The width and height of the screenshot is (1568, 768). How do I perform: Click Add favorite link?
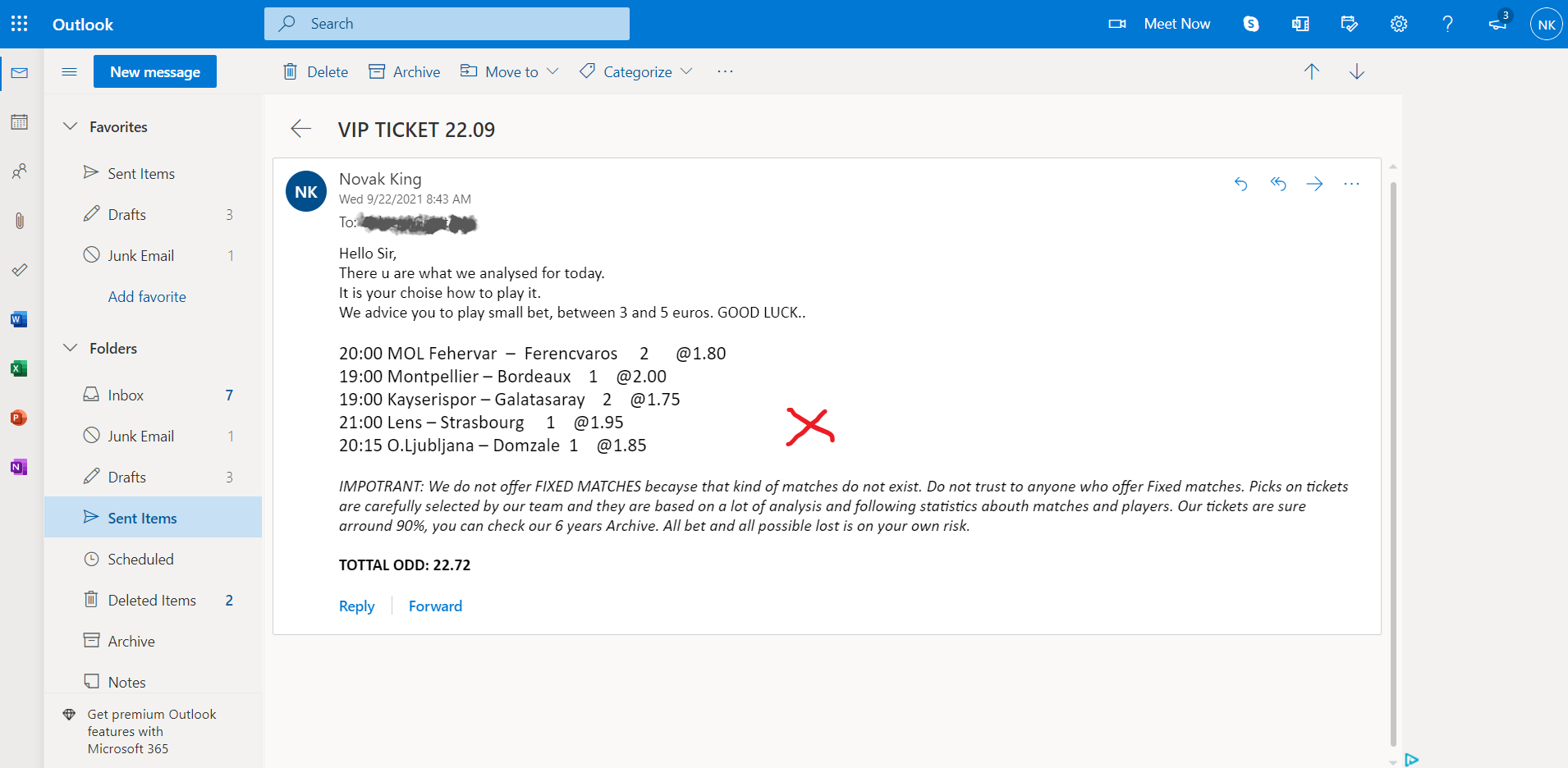147,296
